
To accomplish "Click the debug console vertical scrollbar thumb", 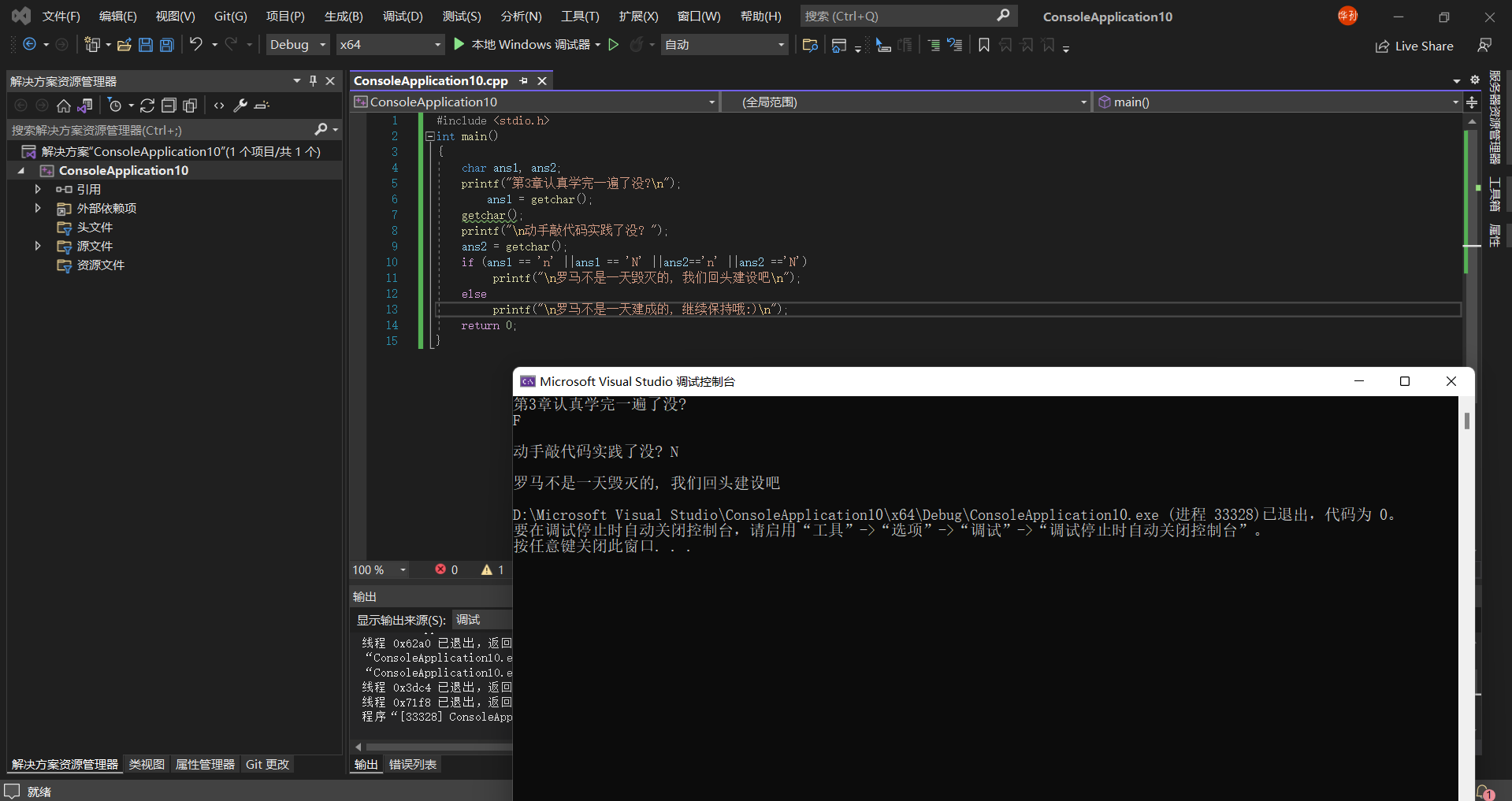I will [1466, 421].
